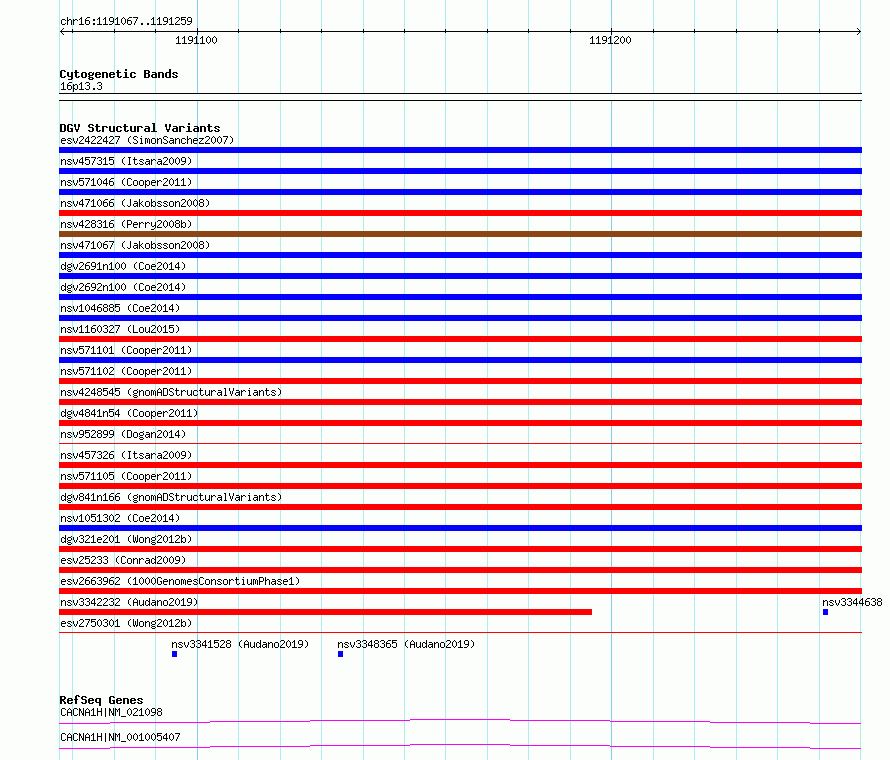Select the nsv457315 (Itsara2009) variant label
This screenshot has height=760, width=890.
(126, 161)
